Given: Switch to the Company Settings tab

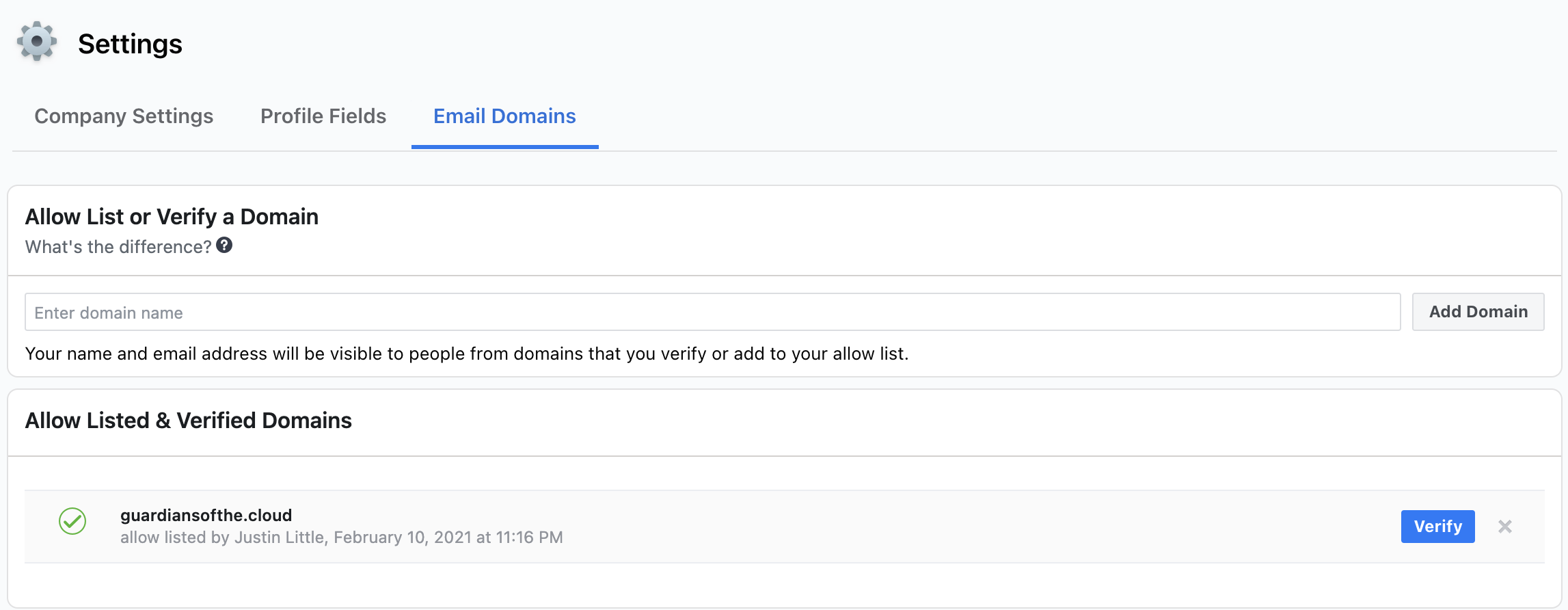Looking at the screenshot, I should click(x=124, y=116).
